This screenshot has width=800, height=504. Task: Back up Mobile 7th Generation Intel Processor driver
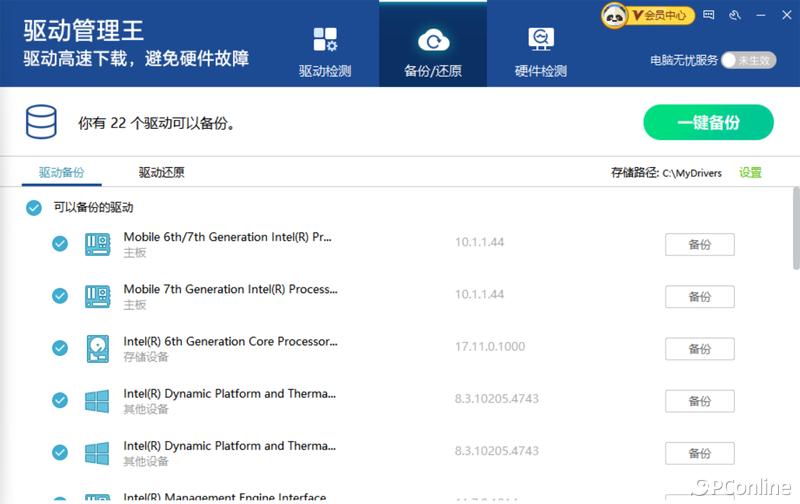point(699,296)
